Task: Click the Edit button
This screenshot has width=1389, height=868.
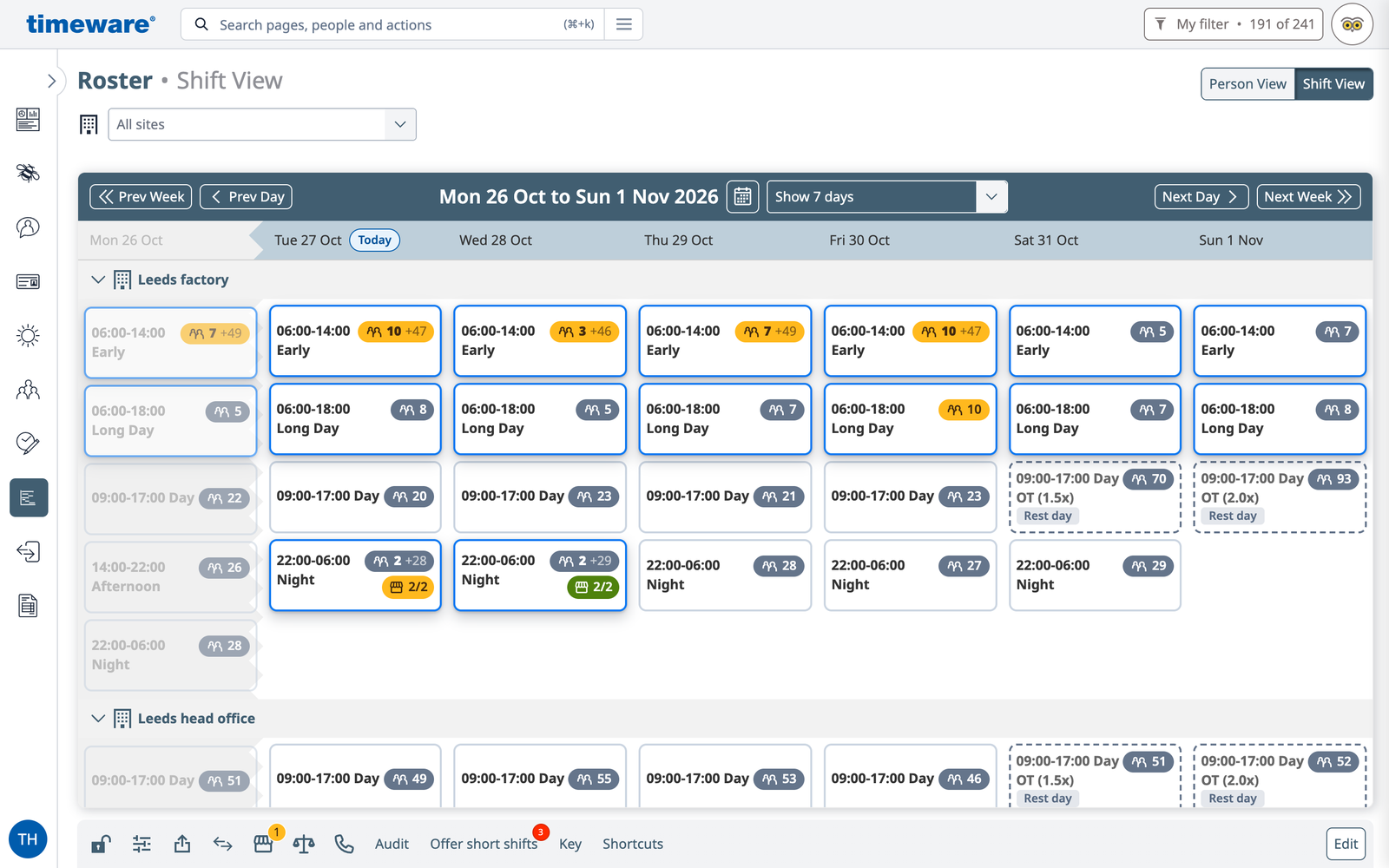Action: click(x=1346, y=844)
